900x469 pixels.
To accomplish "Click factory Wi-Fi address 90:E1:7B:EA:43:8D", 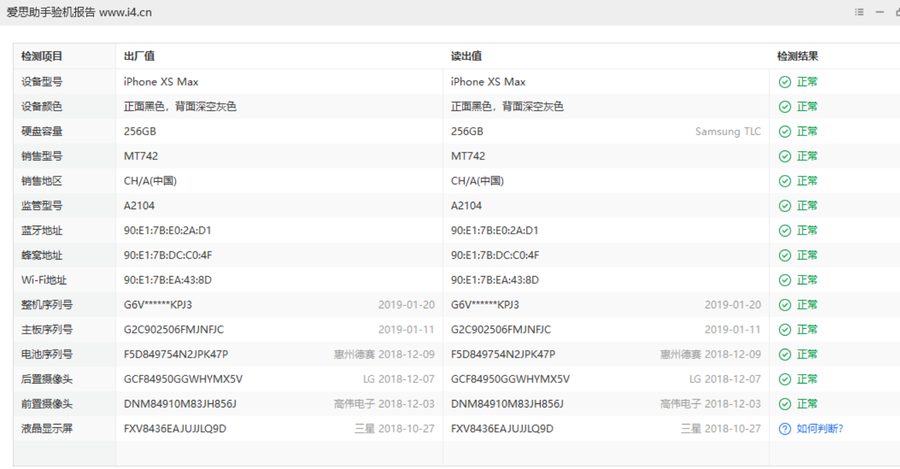I will [168, 280].
